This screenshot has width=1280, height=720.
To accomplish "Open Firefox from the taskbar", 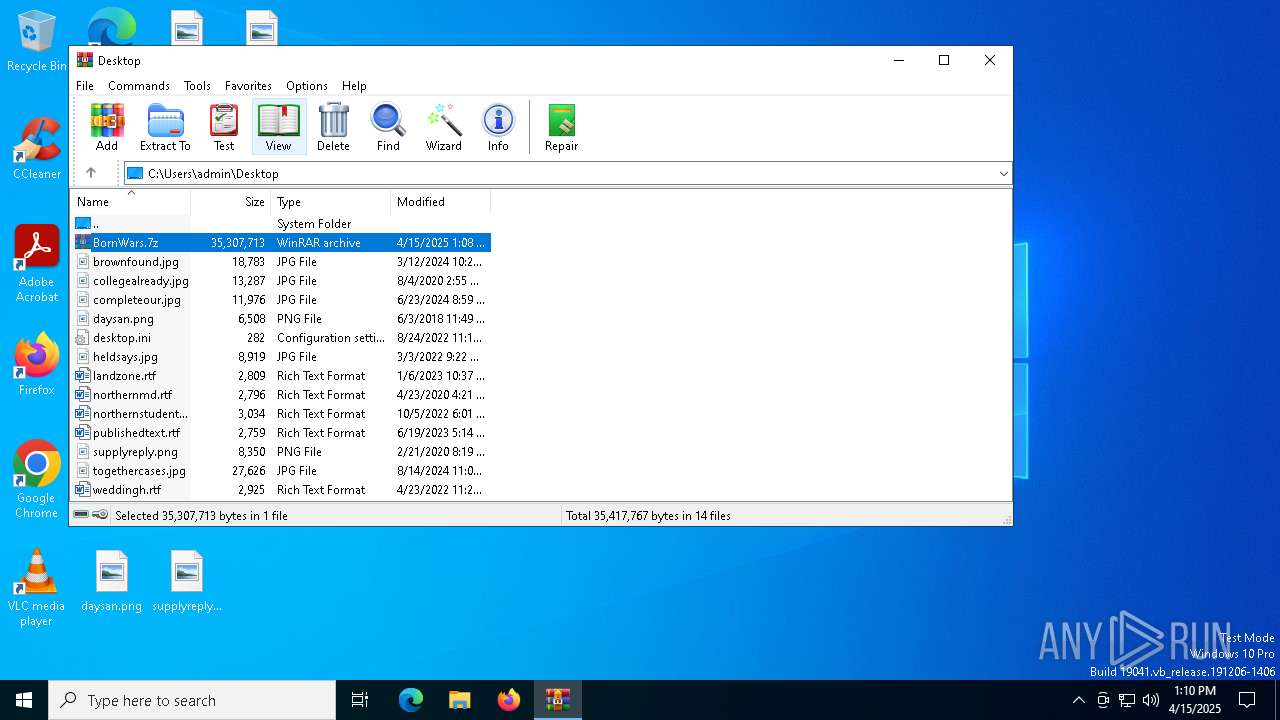I will click(x=508, y=700).
